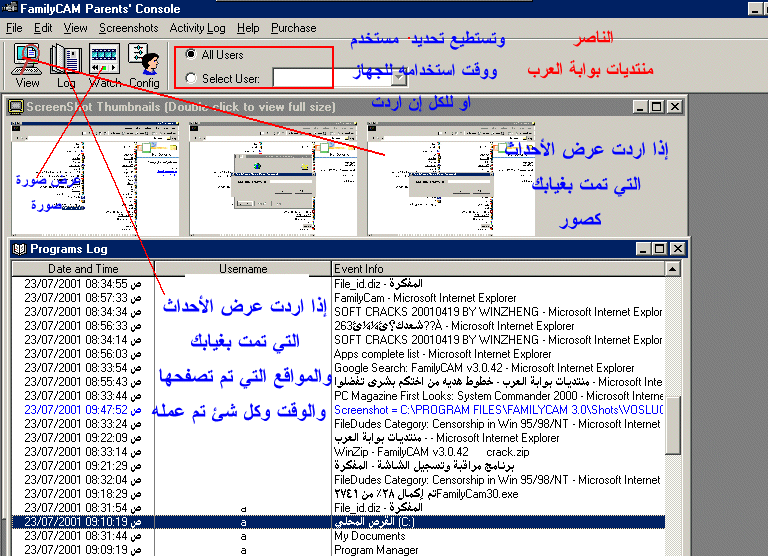The height and width of the screenshot is (556, 768).
Task: Click the 23/07/2001 09:21:29 date cell
Action: tap(83, 466)
